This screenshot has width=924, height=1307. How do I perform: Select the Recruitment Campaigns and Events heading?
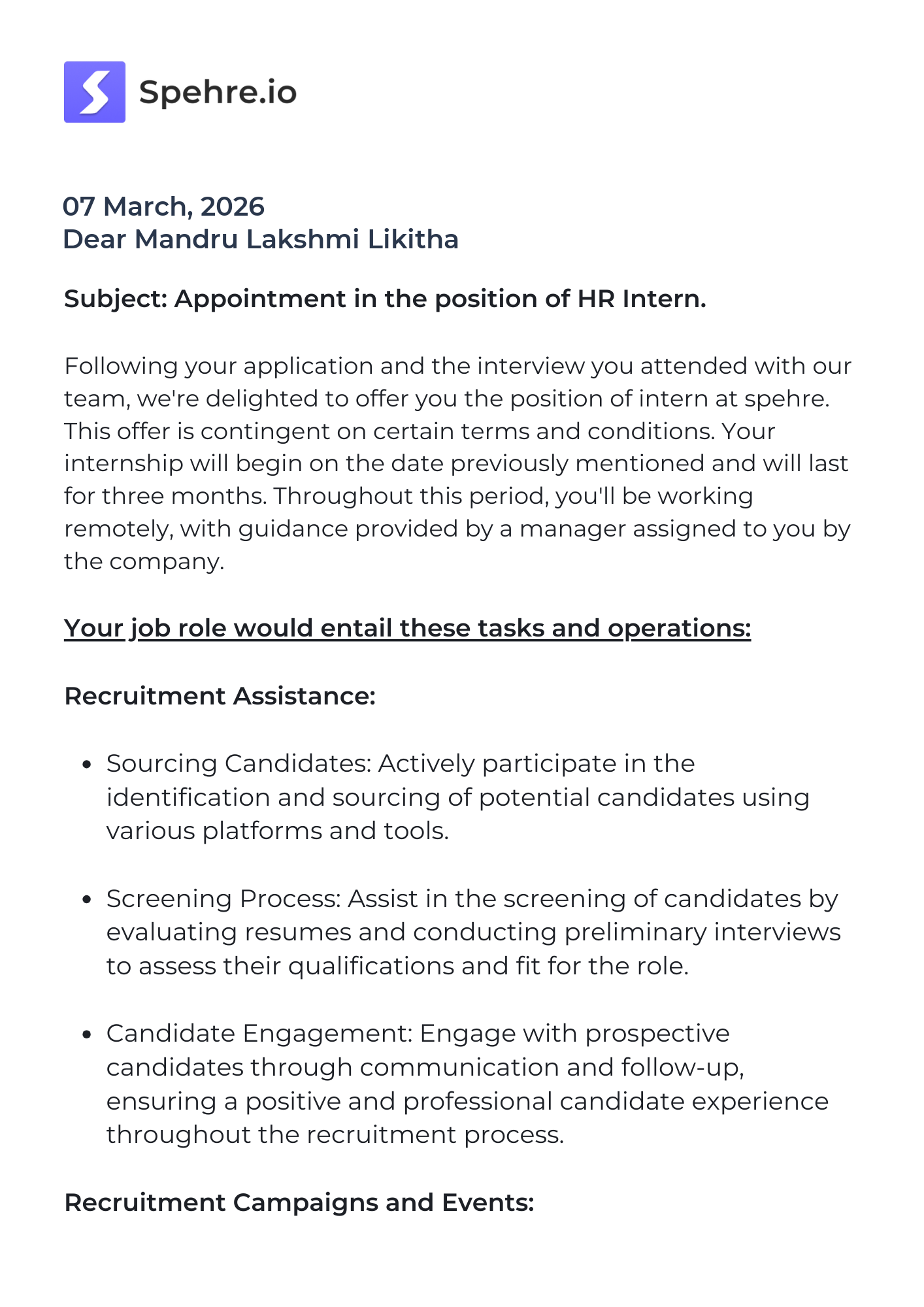coord(299,1202)
